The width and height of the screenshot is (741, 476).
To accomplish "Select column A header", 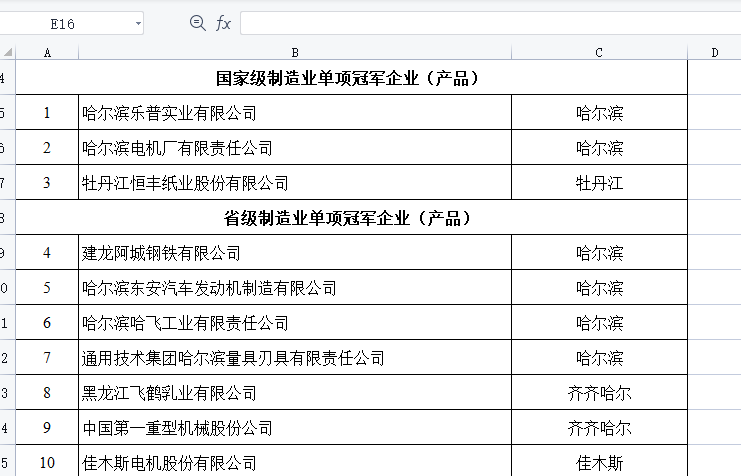I will coord(47,52).
